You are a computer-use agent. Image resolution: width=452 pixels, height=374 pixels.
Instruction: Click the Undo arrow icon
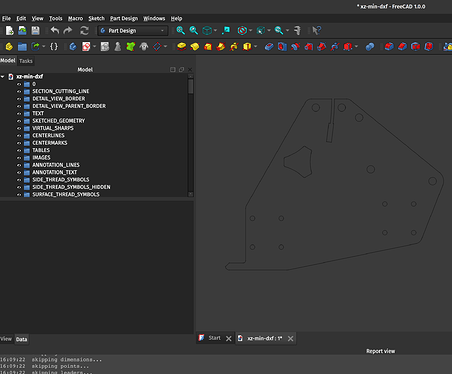55,31
